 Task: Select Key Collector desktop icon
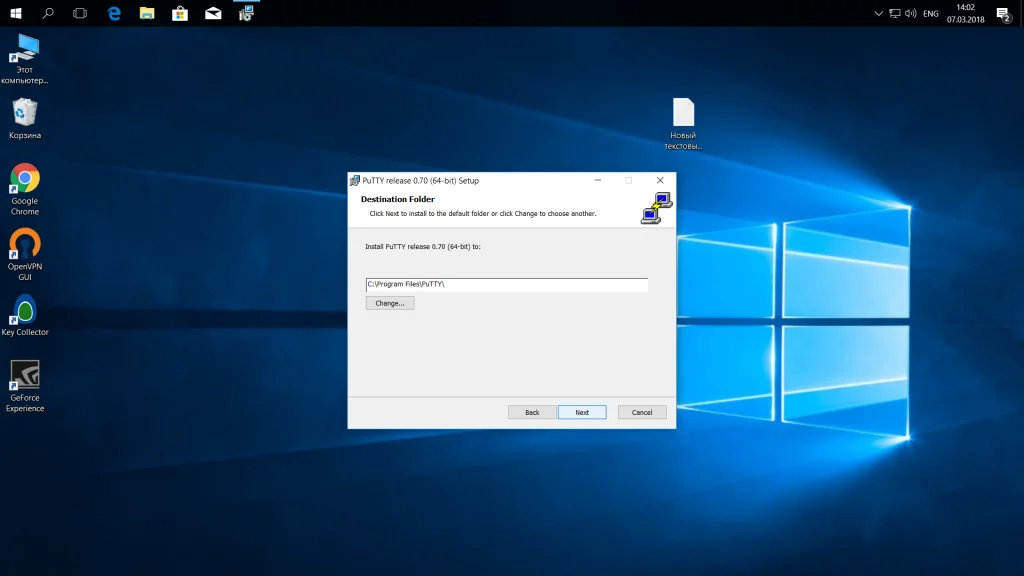(x=25, y=311)
